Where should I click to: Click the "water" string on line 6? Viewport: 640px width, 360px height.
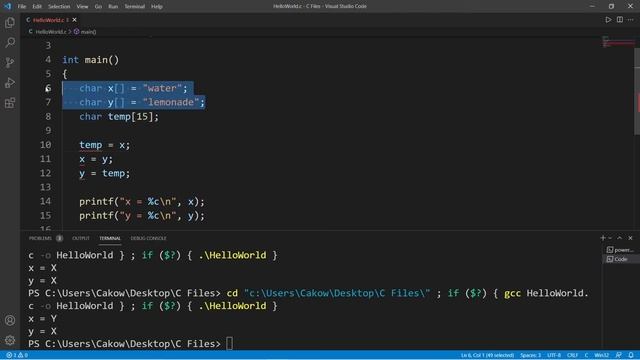(x=162, y=88)
